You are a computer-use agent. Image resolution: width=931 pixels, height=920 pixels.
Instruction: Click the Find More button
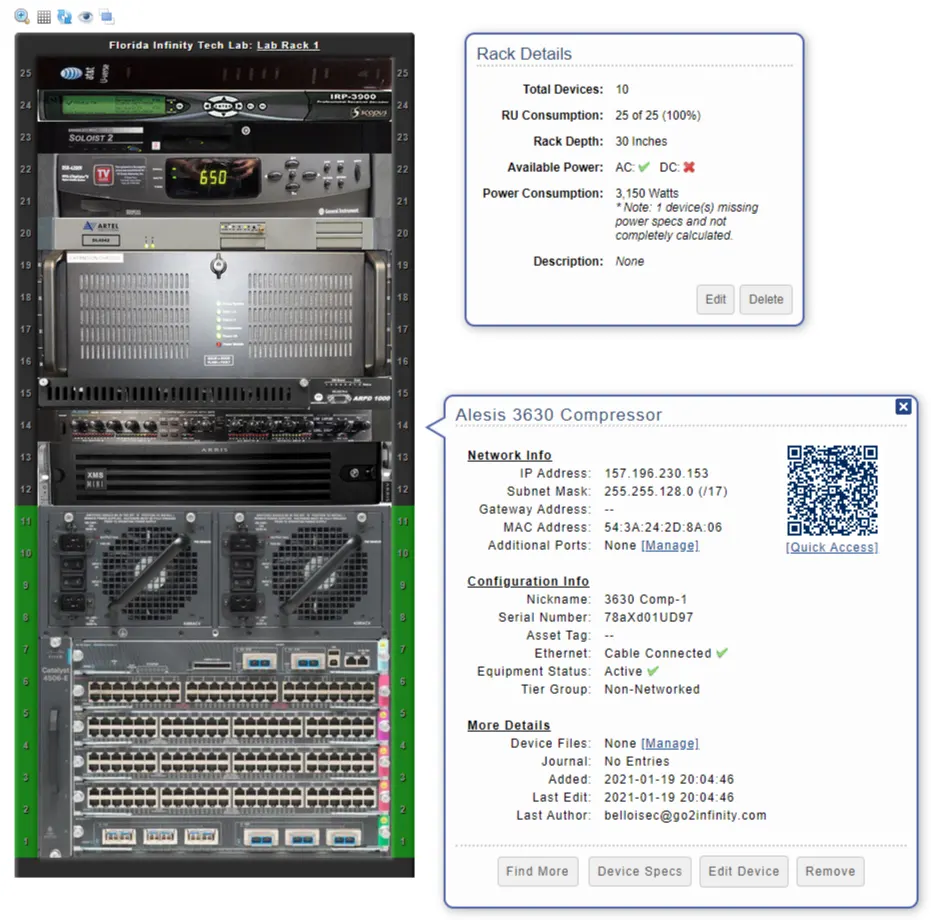click(x=537, y=871)
